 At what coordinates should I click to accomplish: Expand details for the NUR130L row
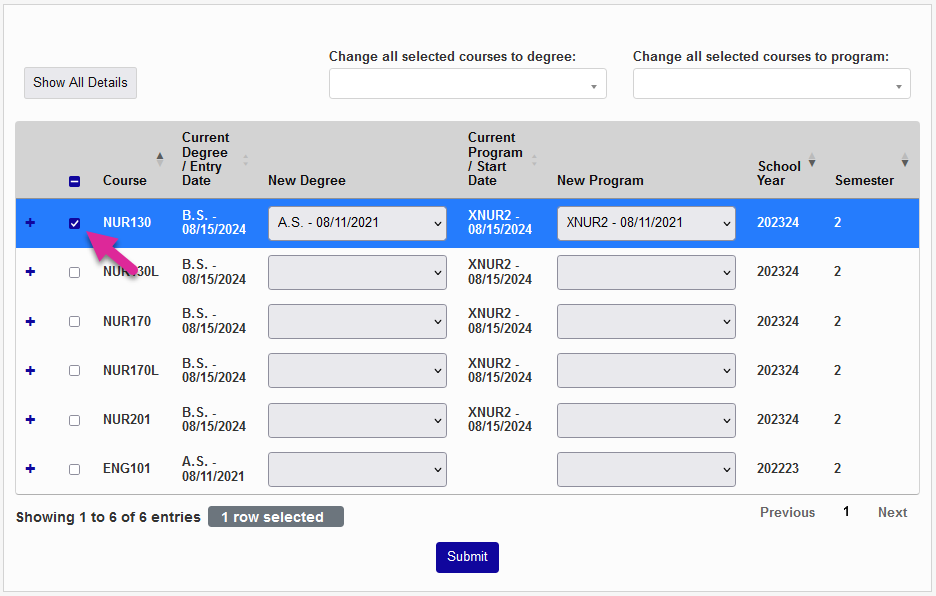[29, 271]
